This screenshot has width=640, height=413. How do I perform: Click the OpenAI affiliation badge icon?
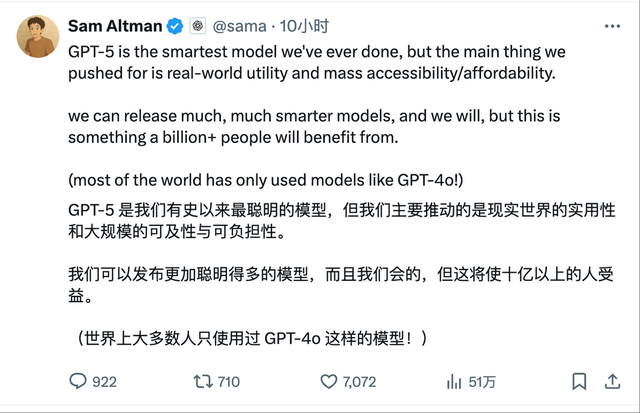tap(194, 25)
